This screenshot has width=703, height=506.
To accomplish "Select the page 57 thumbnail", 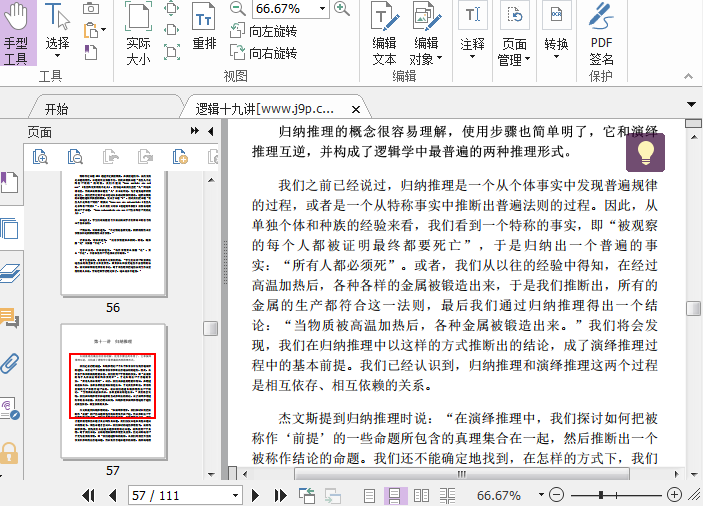I will pyautogui.click(x=113, y=391).
